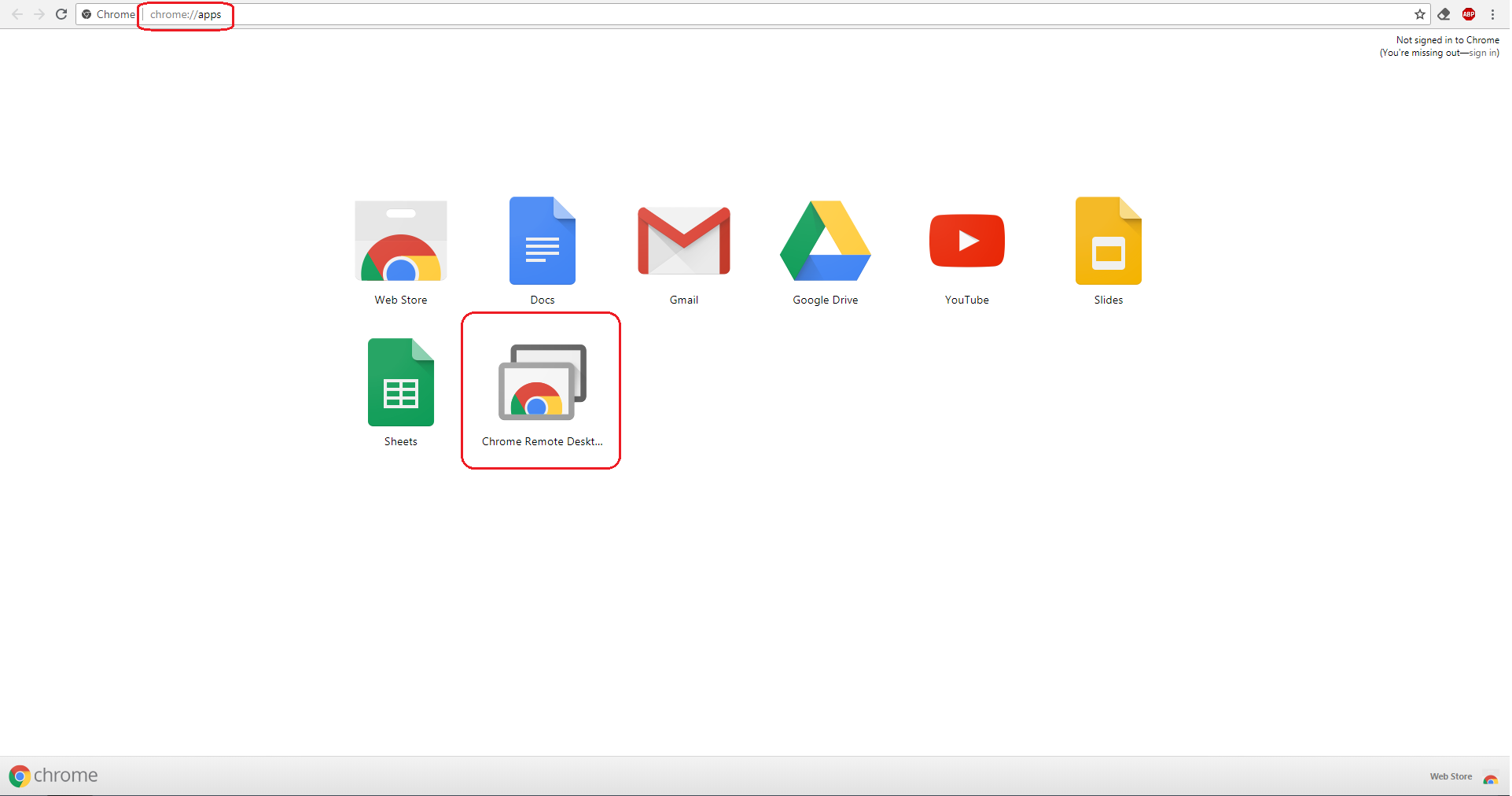The image size is (1512, 796).
Task: Click the eraser extension icon in toolbar
Action: click(x=1444, y=14)
